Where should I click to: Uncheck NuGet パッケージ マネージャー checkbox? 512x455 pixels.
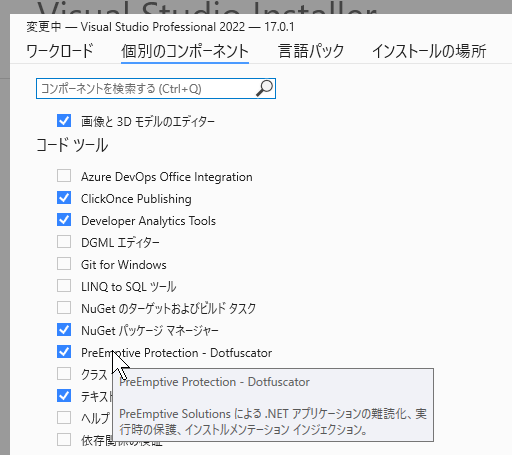coord(64,330)
